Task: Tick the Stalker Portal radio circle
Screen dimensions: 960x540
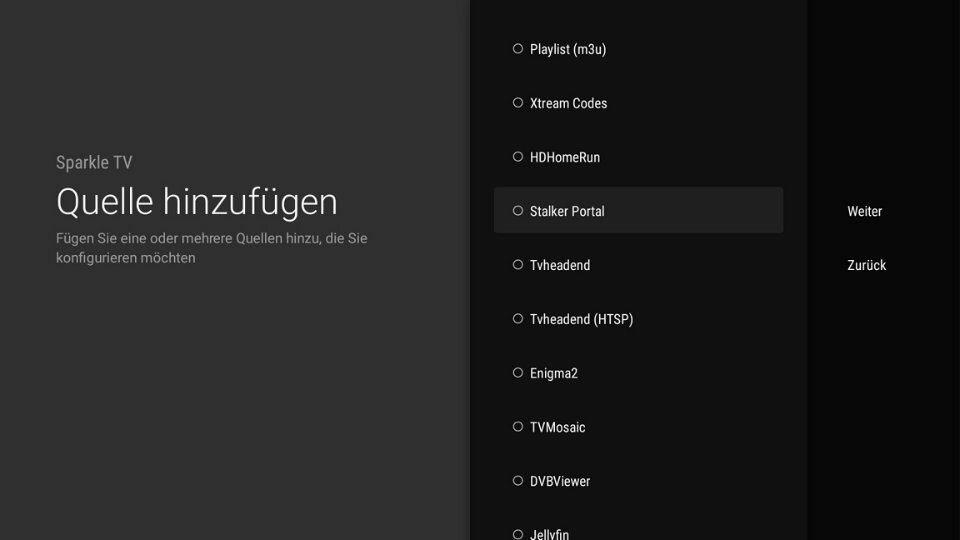Action: tap(518, 210)
